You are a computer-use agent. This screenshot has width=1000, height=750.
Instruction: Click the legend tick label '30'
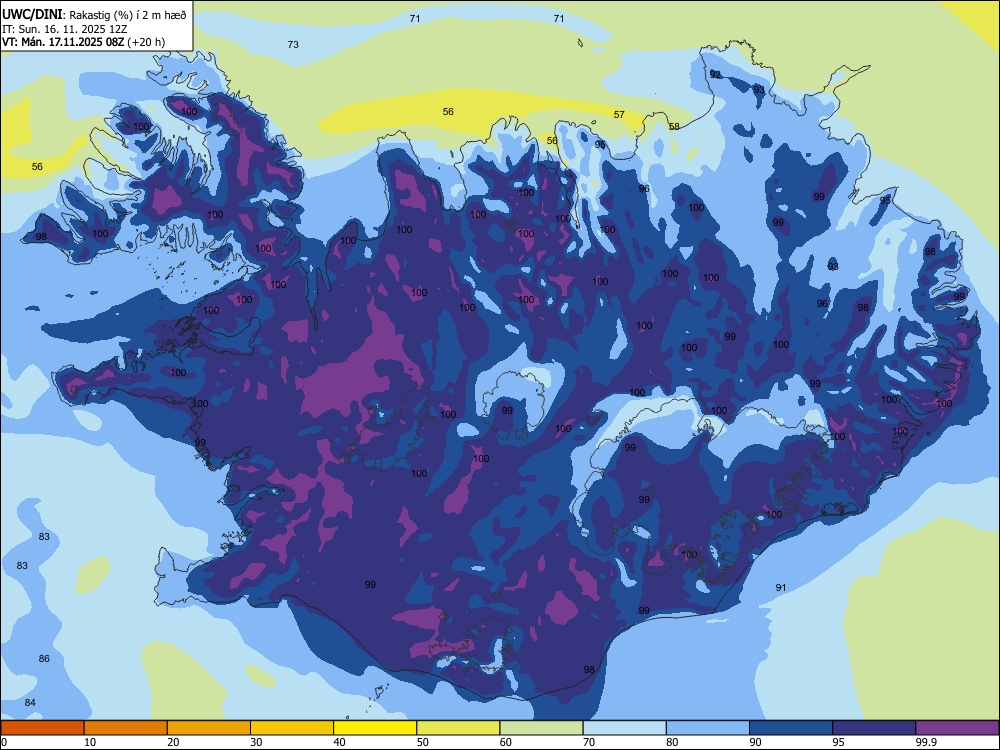(256, 742)
